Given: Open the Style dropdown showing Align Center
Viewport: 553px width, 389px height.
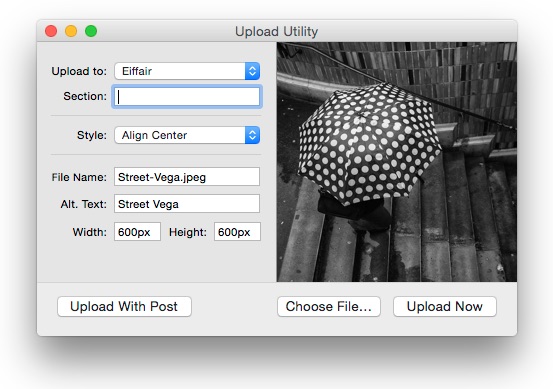Looking at the screenshot, I should [x=187, y=135].
